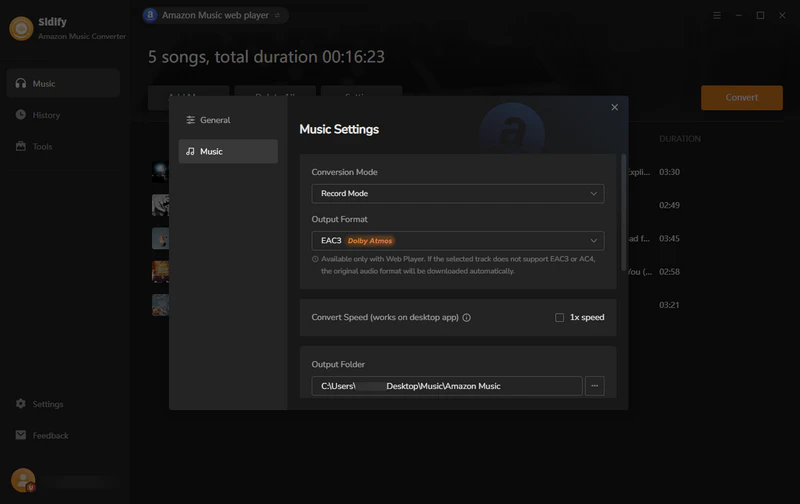Expand the Record Mode dropdown arrow
800x504 pixels.
(x=593, y=193)
